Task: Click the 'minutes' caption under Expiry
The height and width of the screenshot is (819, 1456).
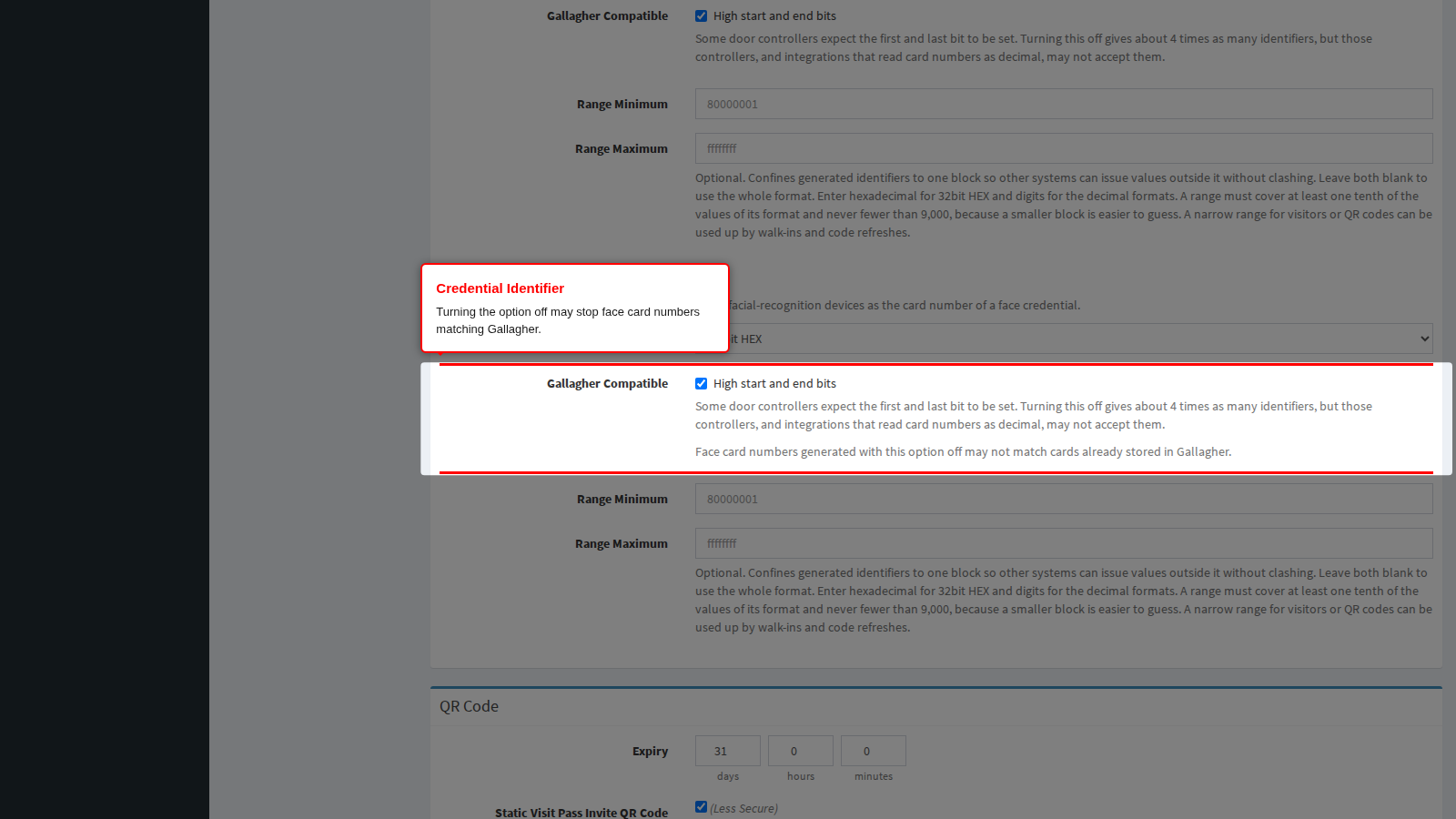Action: (874, 776)
